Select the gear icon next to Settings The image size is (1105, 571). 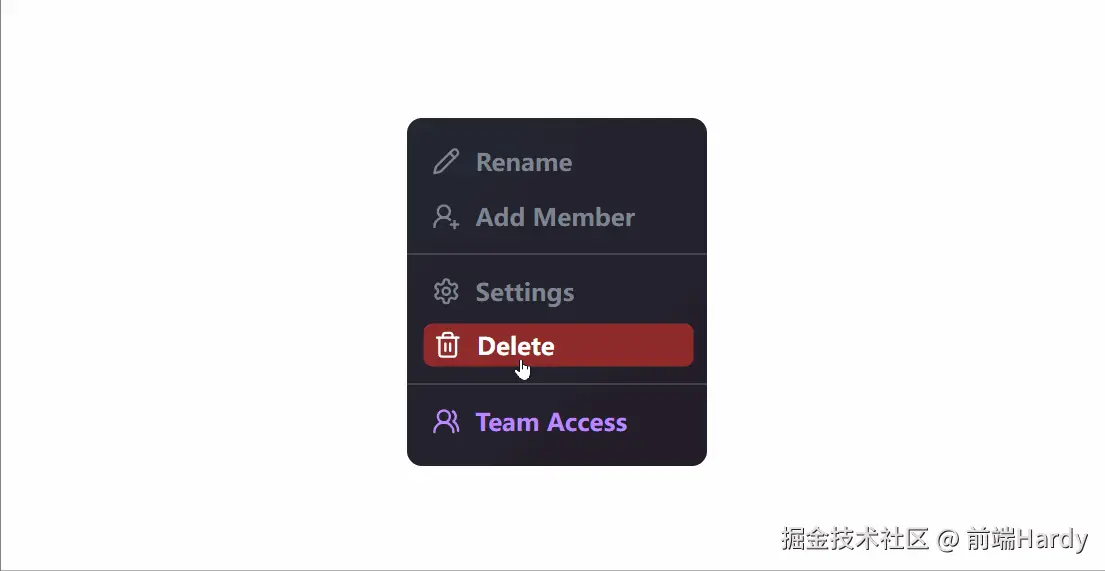446,291
